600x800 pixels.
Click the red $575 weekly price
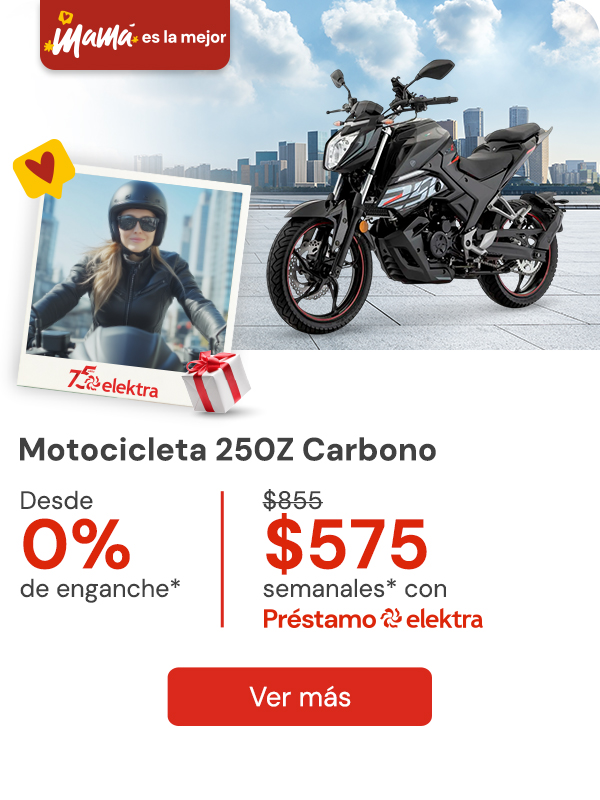[346, 544]
